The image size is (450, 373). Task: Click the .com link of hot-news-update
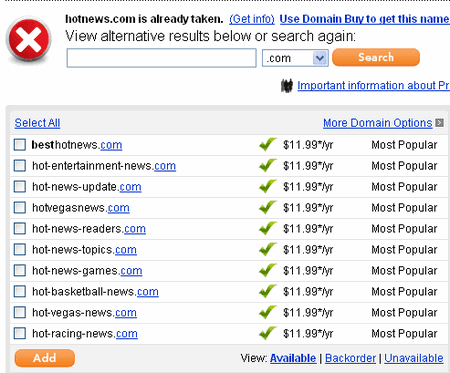click(130, 187)
